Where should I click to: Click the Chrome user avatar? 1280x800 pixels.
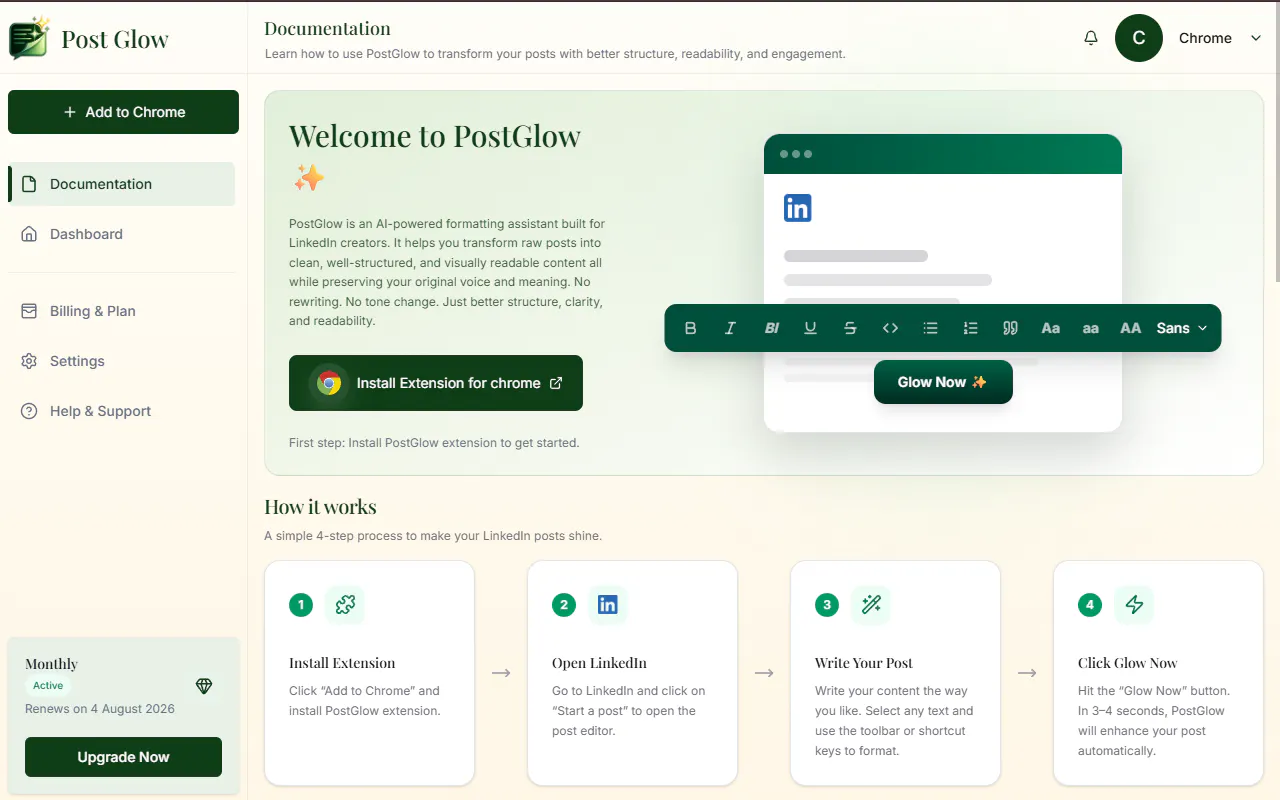pyautogui.click(x=1139, y=38)
